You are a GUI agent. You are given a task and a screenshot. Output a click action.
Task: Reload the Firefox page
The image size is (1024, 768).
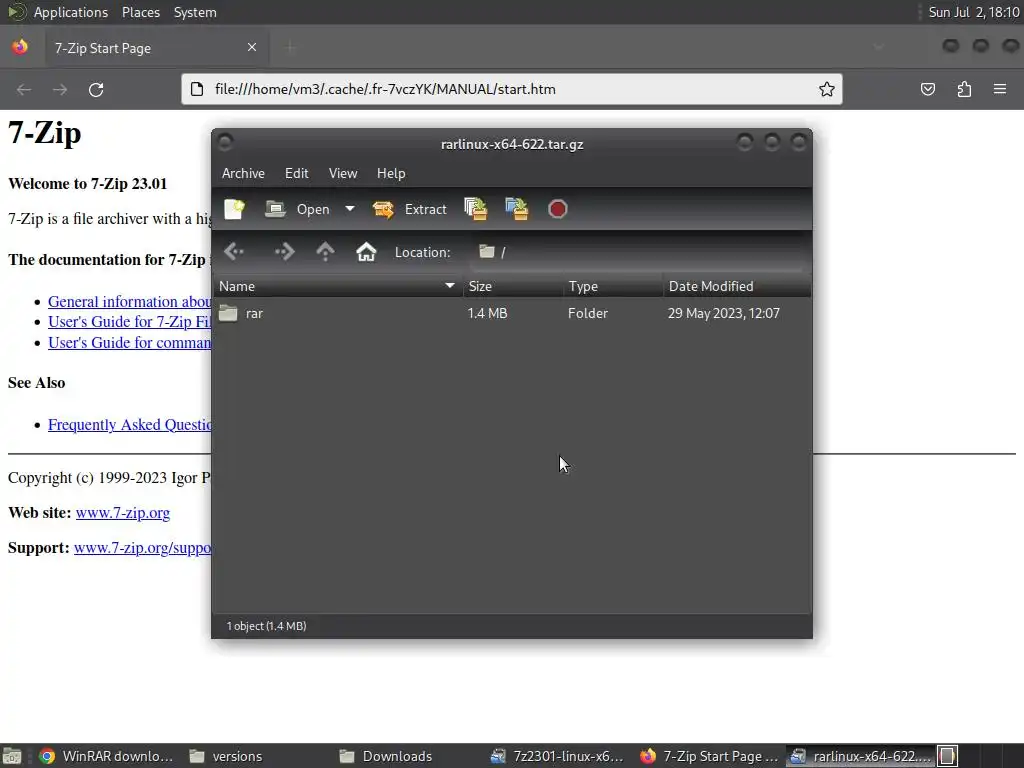[96, 89]
